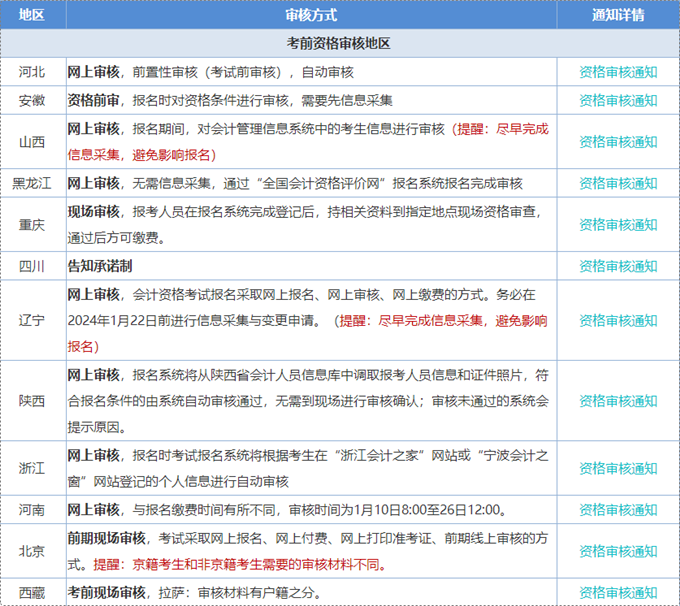This screenshot has height=606, width=680.
Task: Click red reminder 京籍考生和非京籍考生 text
Action: pos(239,564)
